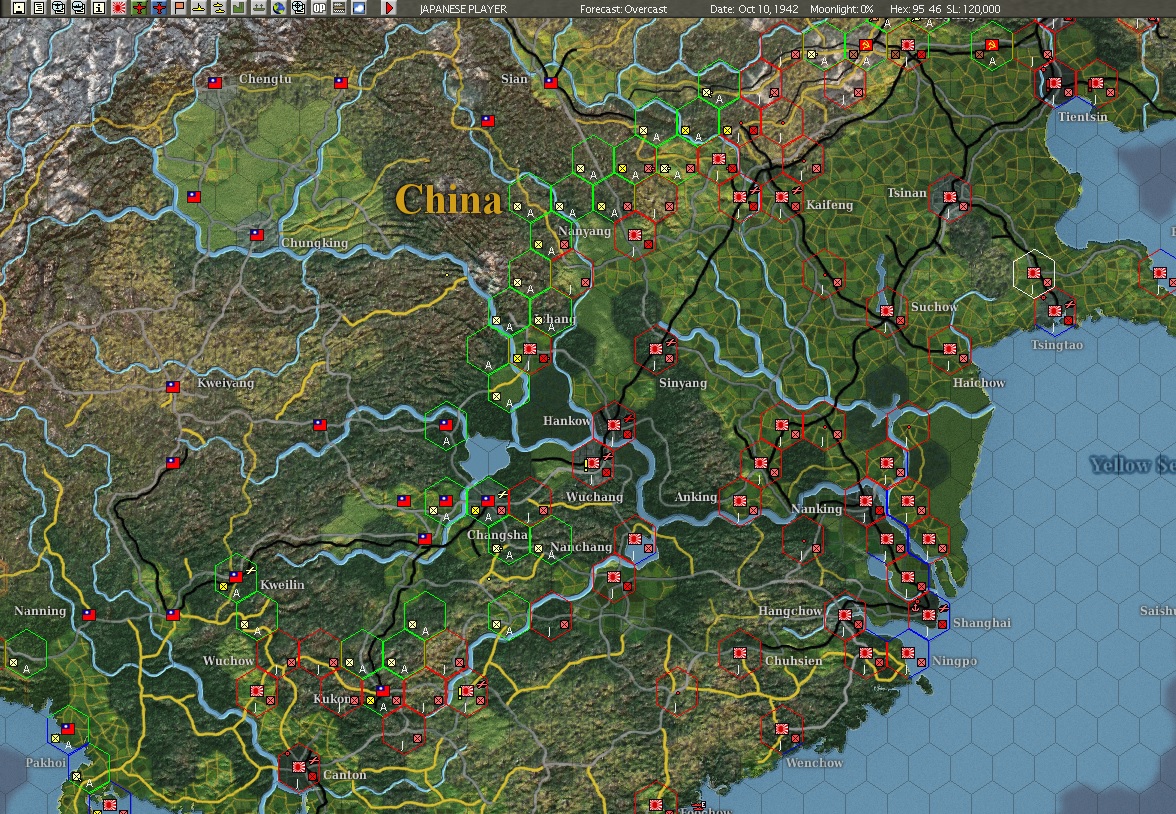Click the Date: Oct 10, 1942 text
Viewport: 1176px width, 814px height.
click(x=754, y=9)
